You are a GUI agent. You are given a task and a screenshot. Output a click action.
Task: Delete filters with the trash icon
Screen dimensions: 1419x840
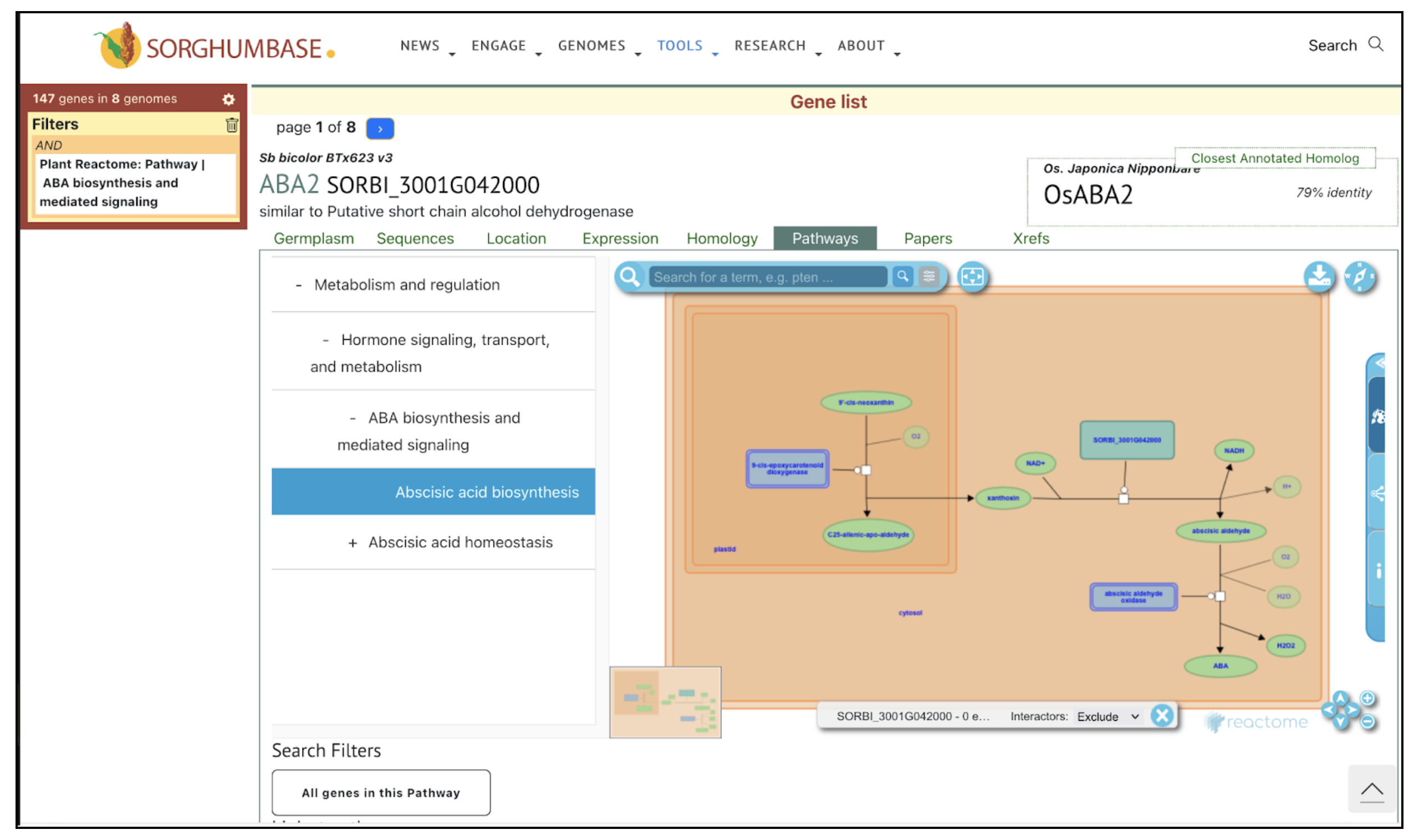pos(232,125)
